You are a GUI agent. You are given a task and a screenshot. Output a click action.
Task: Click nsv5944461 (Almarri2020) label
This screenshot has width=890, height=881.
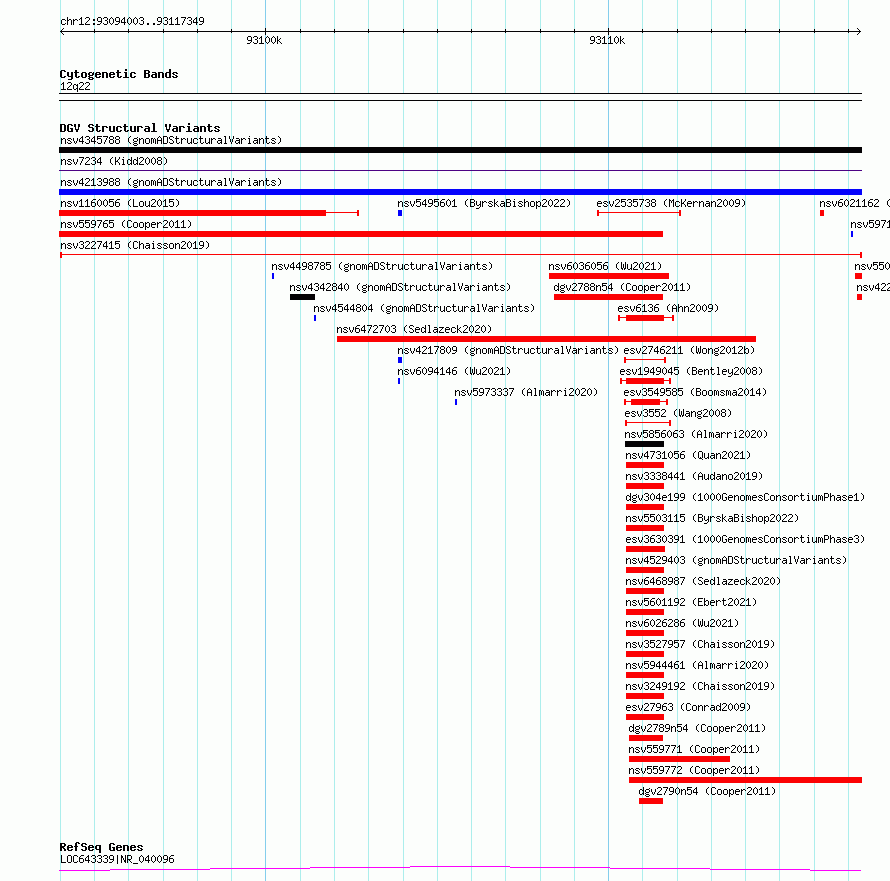(697, 665)
